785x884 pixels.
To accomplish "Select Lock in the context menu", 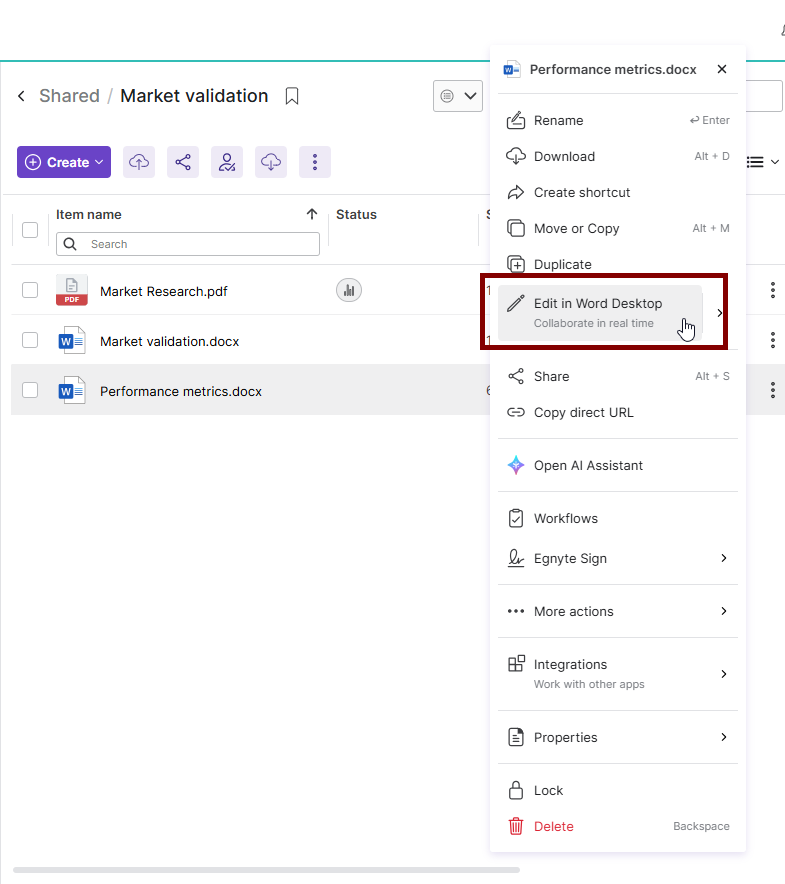I will click(618, 790).
